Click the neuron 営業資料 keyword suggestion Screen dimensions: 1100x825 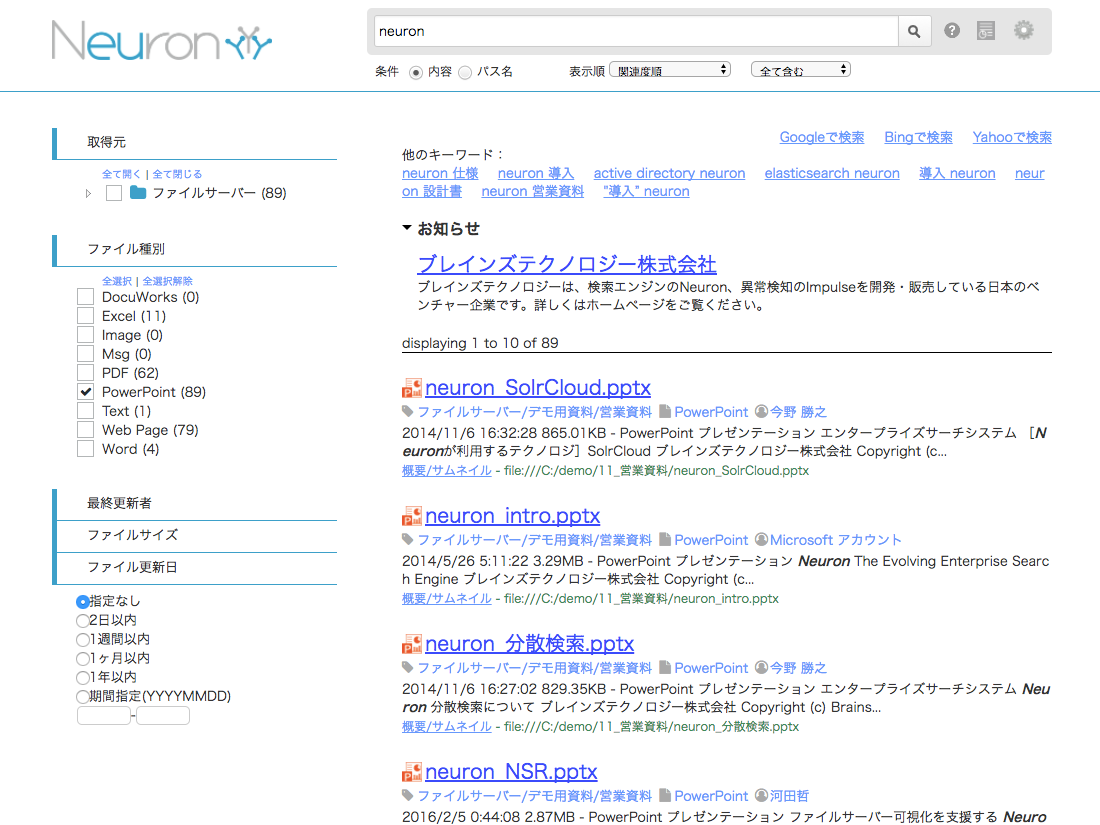click(x=532, y=192)
